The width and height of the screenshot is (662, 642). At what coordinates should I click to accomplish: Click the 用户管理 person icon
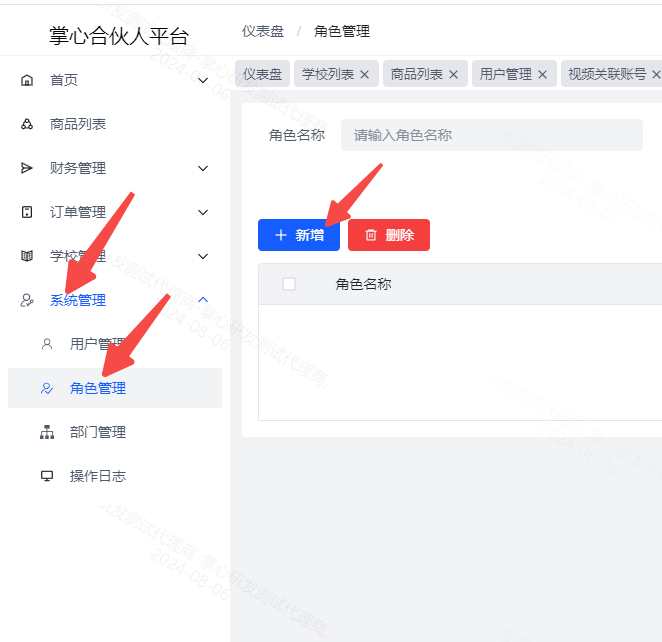click(x=47, y=344)
